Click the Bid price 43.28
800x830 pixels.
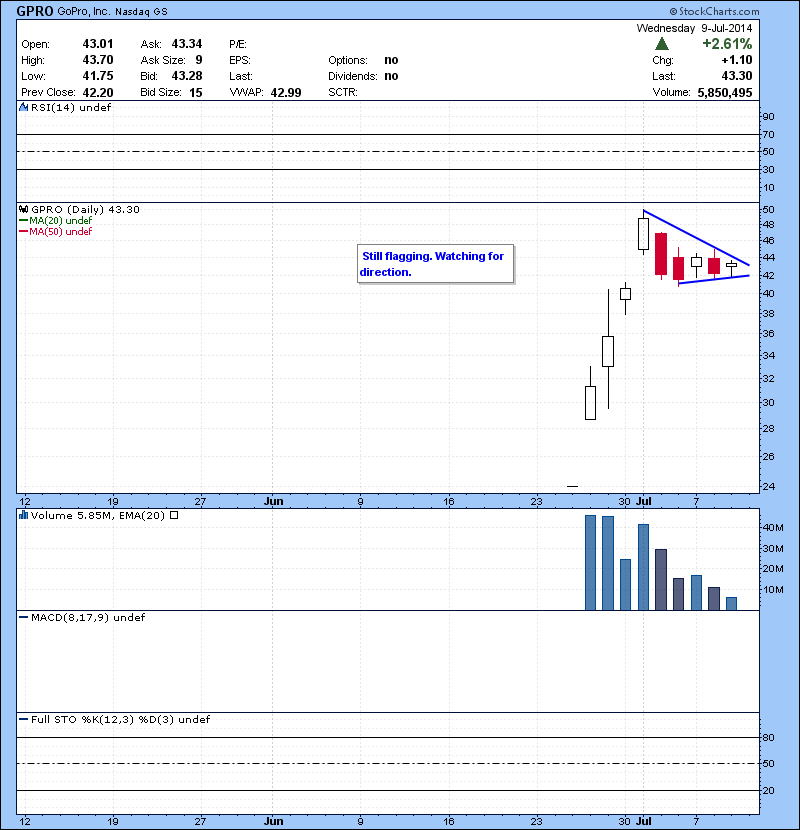(x=187, y=76)
